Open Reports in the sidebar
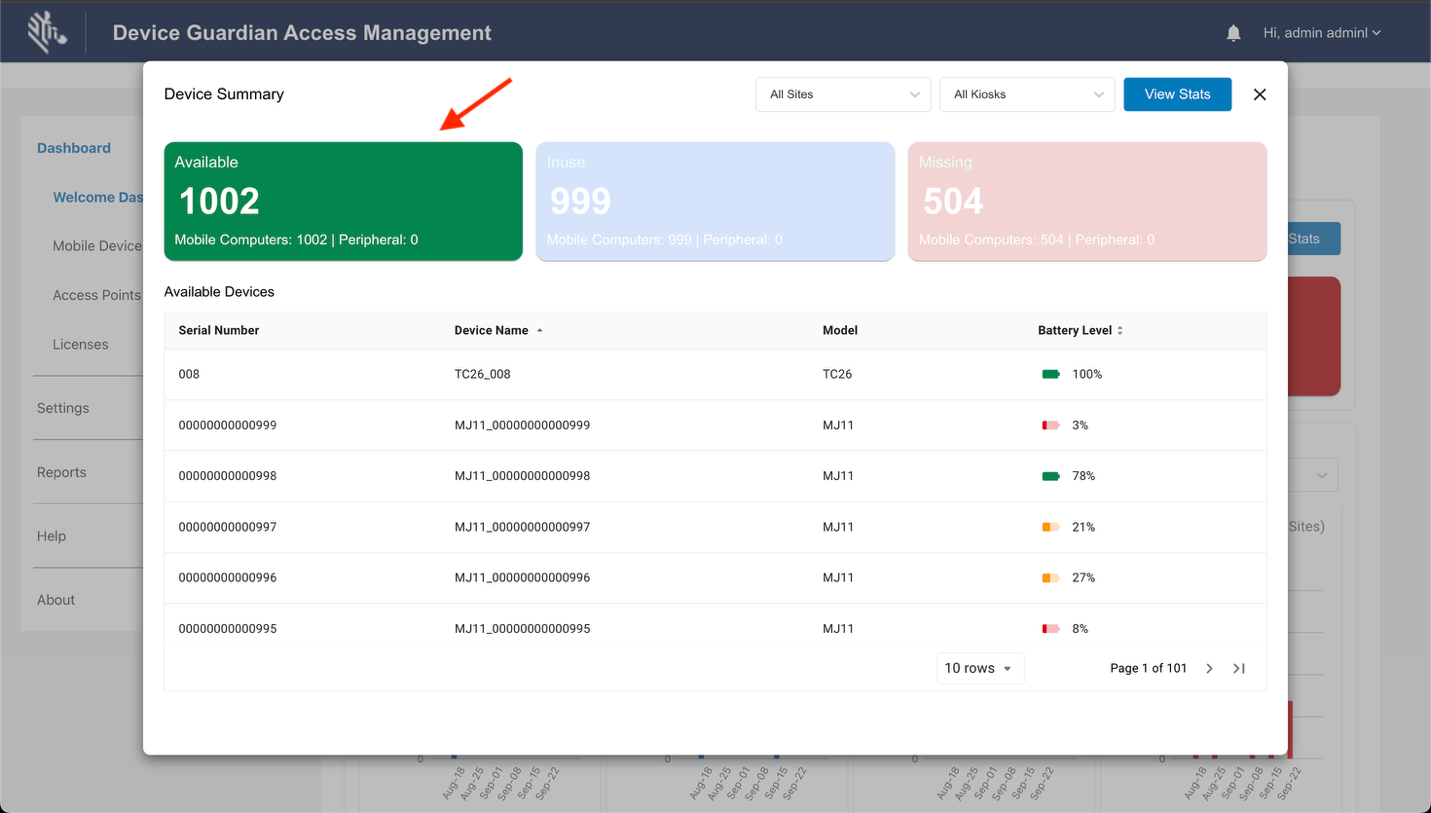Screen dimensions: 1431x813 click(62, 472)
